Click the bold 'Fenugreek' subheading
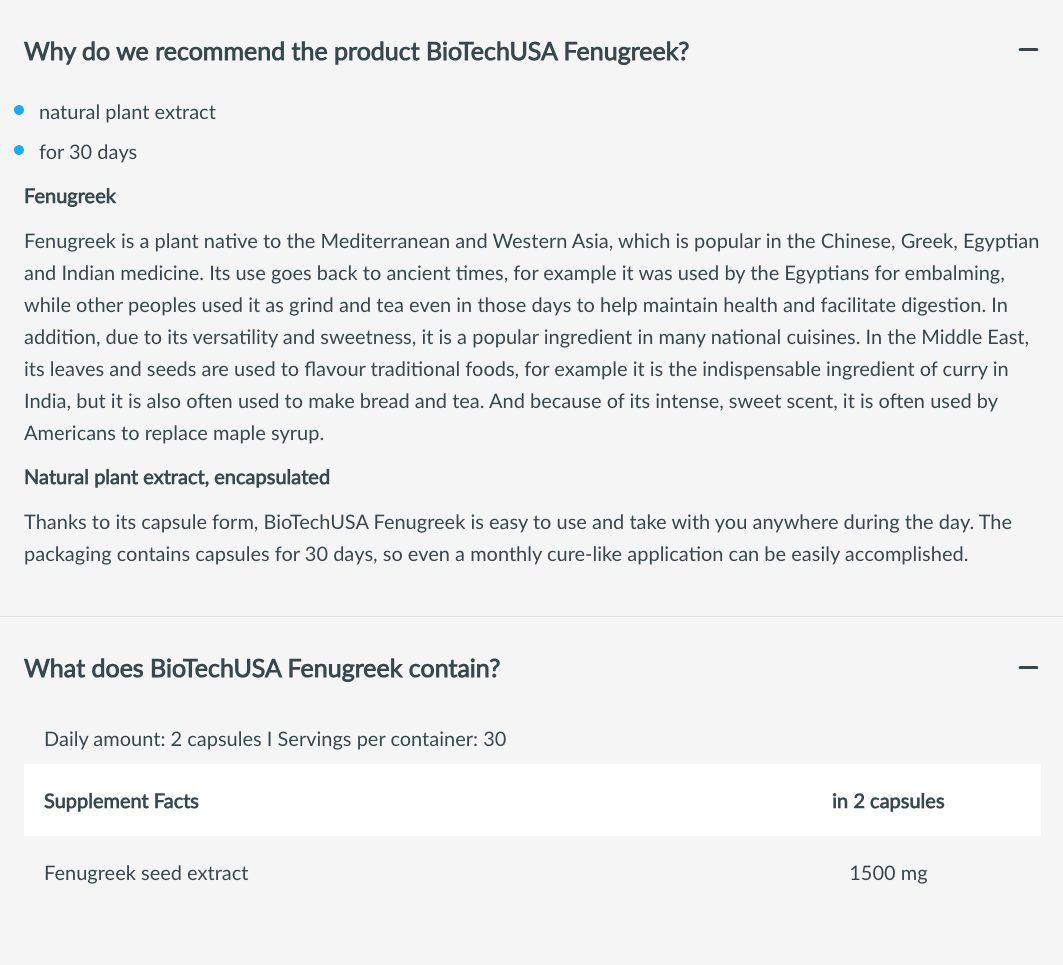 click(x=70, y=197)
